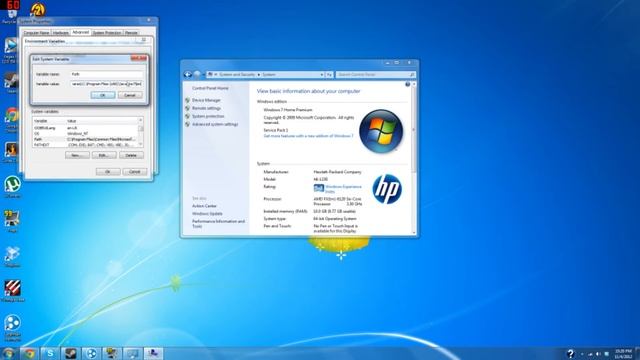Click the vertical scrollbar in System window

(x=413, y=158)
